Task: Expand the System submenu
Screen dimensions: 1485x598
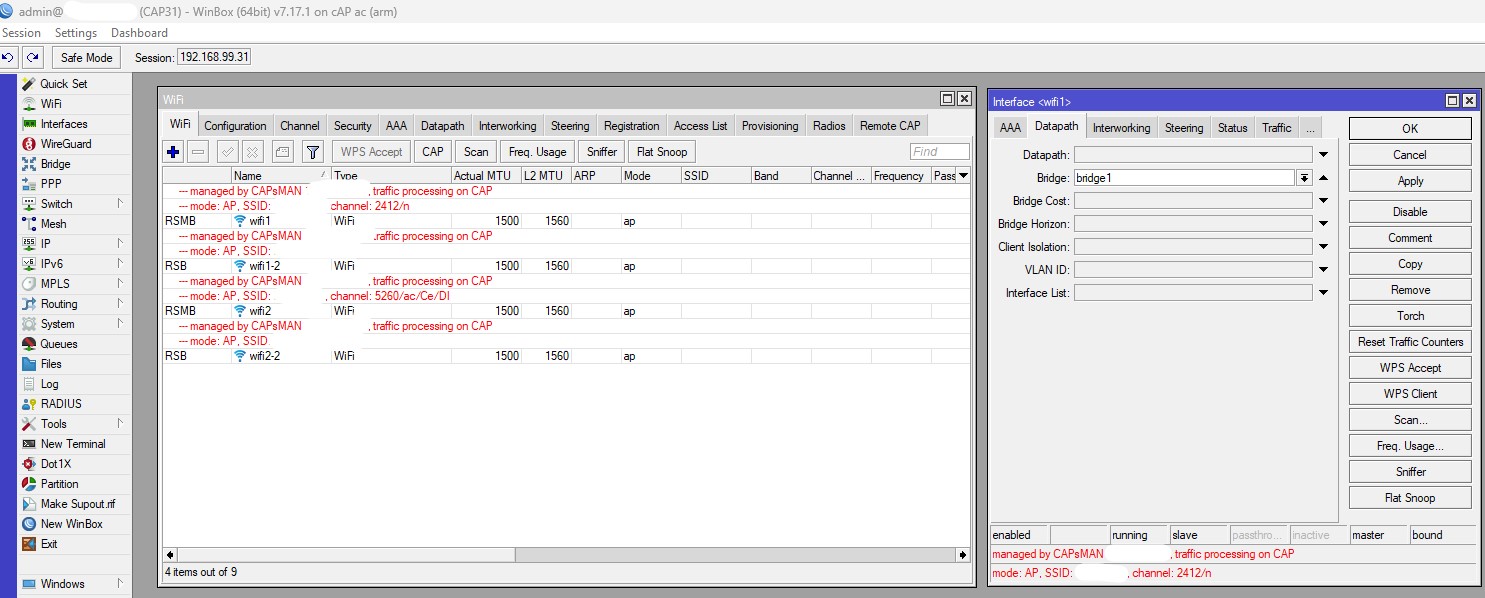Action: [x=120, y=324]
